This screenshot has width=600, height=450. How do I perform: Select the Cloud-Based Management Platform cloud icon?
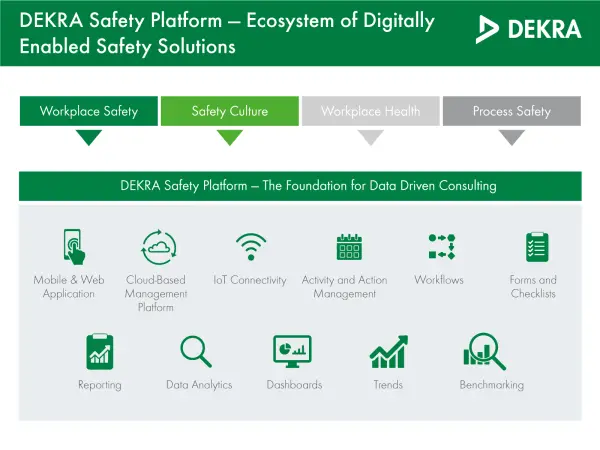click(x=159, y=247)
